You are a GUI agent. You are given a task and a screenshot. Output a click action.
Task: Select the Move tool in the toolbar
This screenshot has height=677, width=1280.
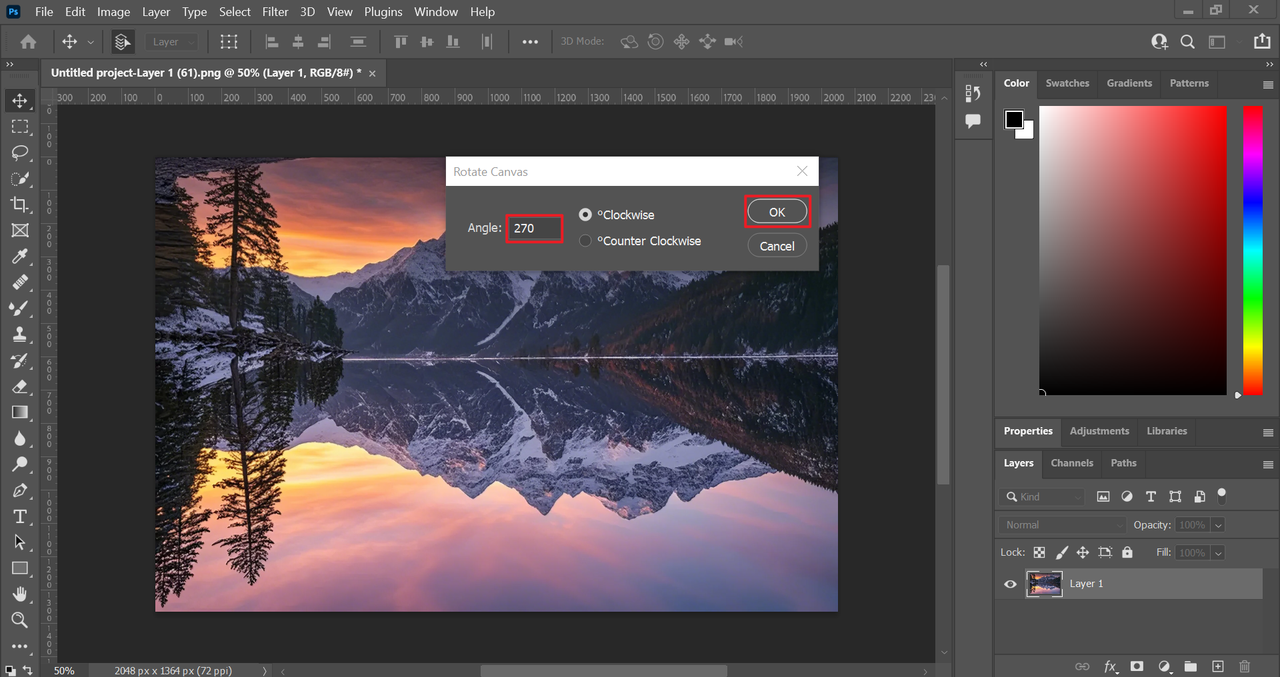tap(19, 101)
